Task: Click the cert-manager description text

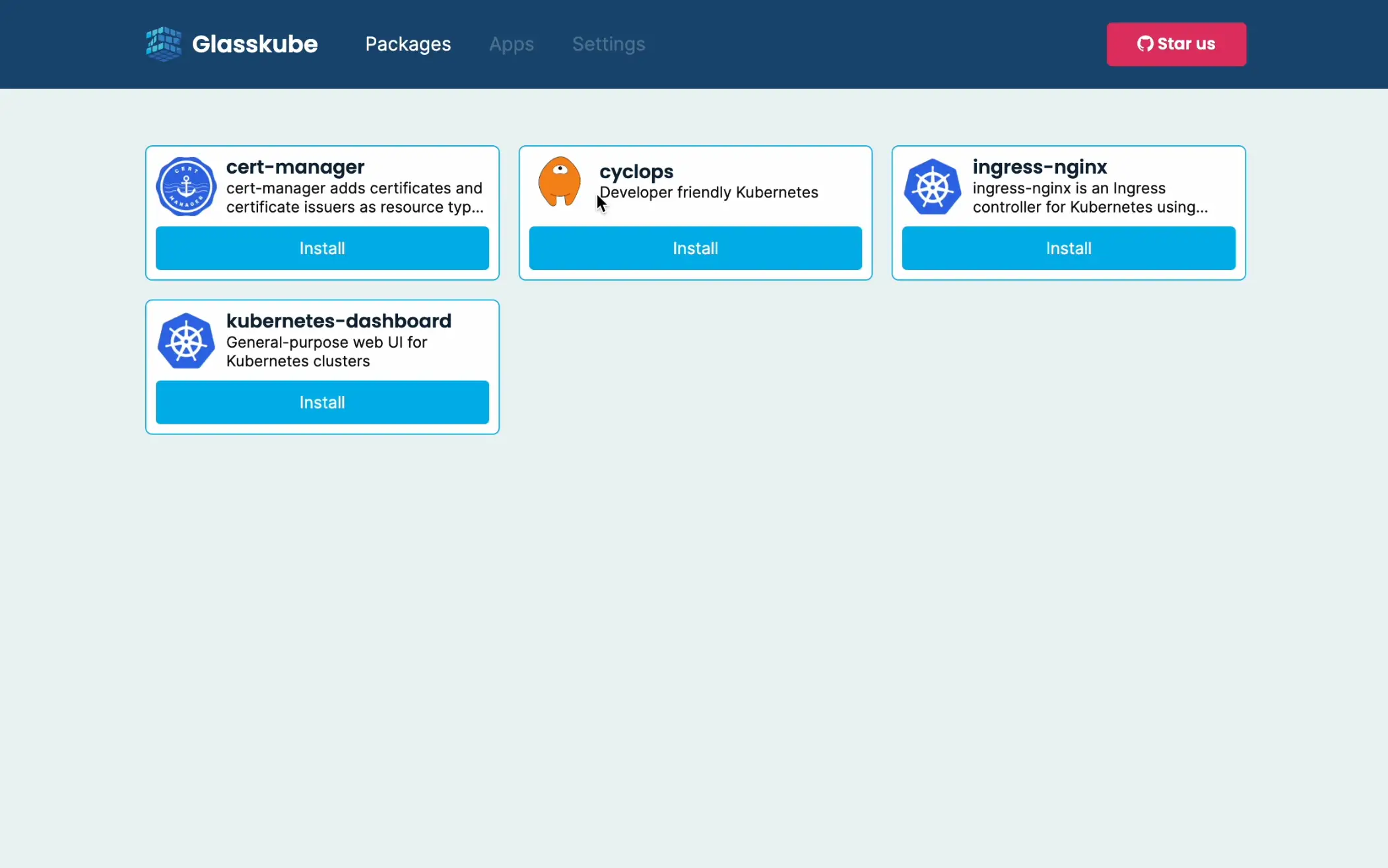Action: (355, 197)
